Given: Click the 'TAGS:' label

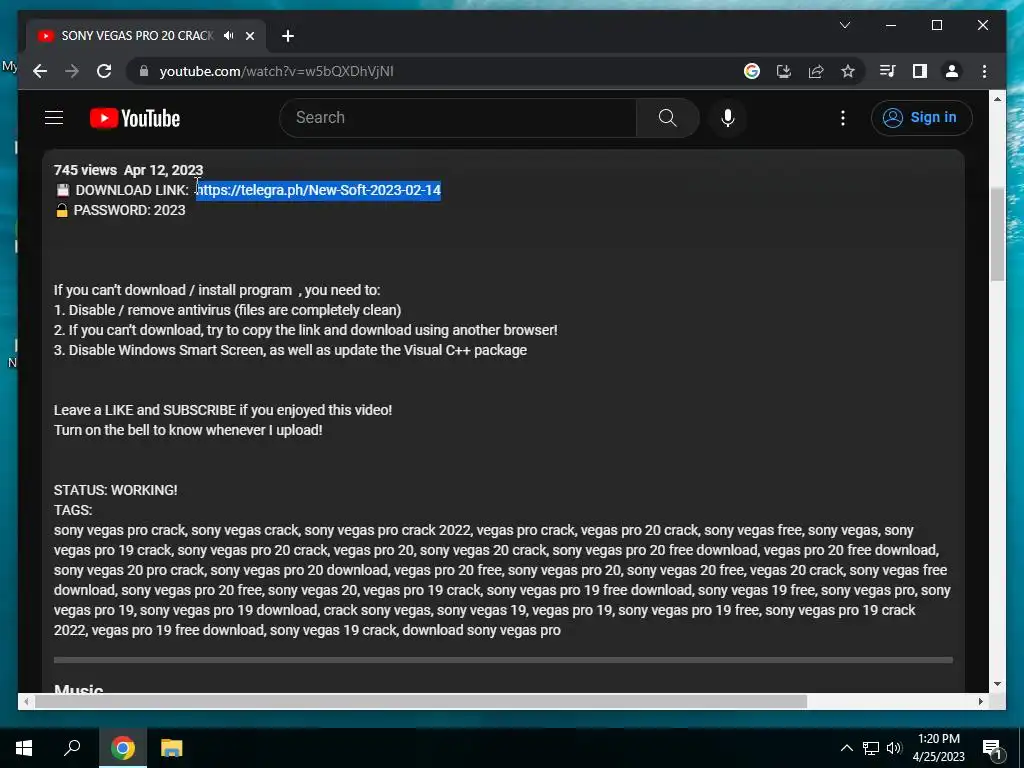Looking at the screenshot, I should [x=72, y=510].
